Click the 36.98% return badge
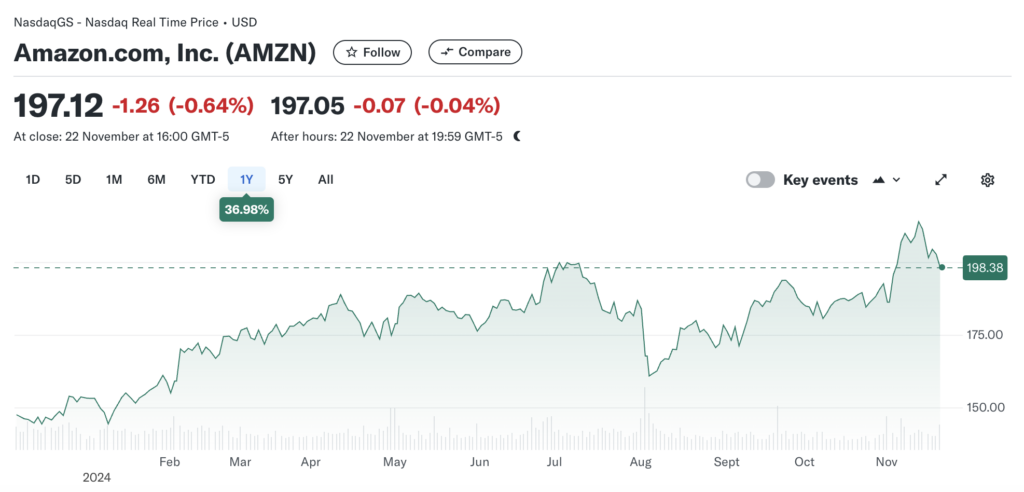Viewport: 1024px width, 492px height. pos(247,209)
